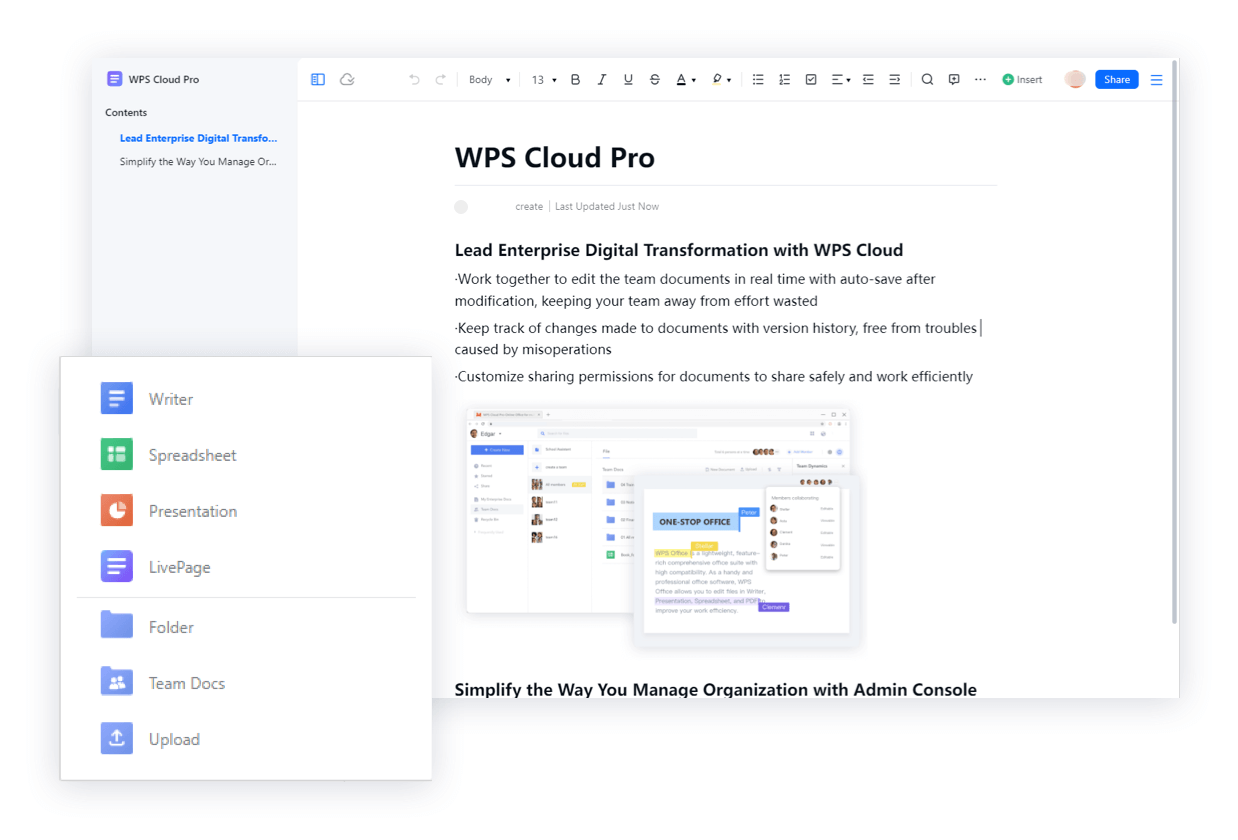
Task: Insert a bulleted list
Action: (758, 80)
